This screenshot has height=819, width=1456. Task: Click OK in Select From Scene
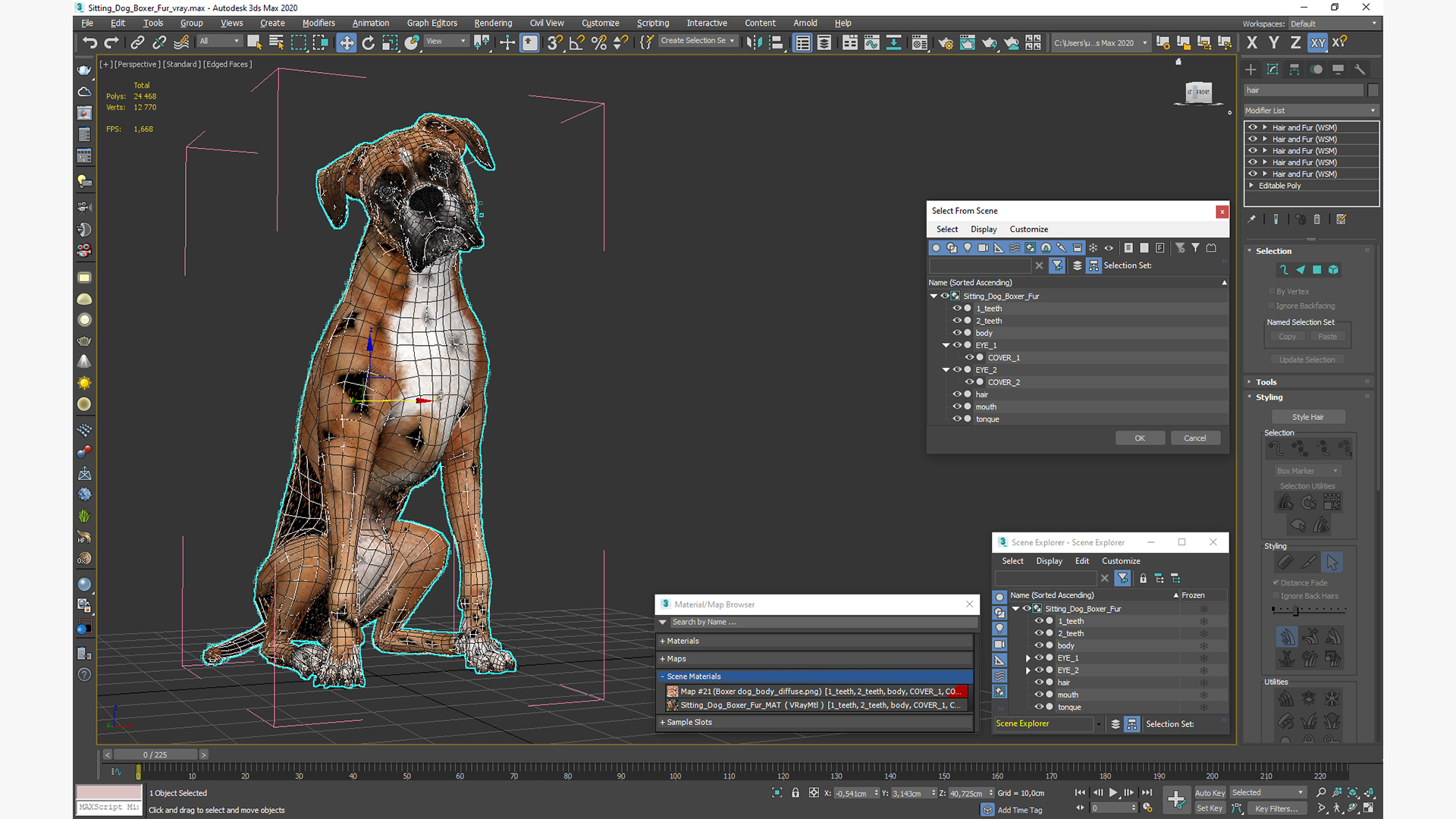point(1140,438)
